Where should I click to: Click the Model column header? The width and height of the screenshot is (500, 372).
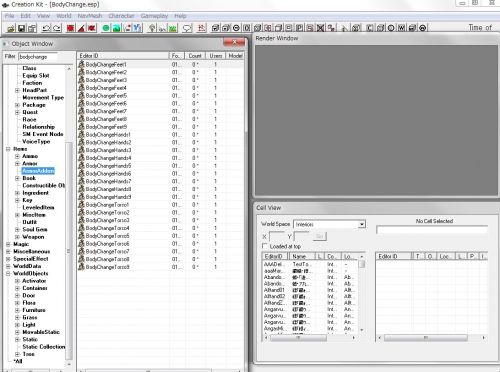[x=235, y=56]
